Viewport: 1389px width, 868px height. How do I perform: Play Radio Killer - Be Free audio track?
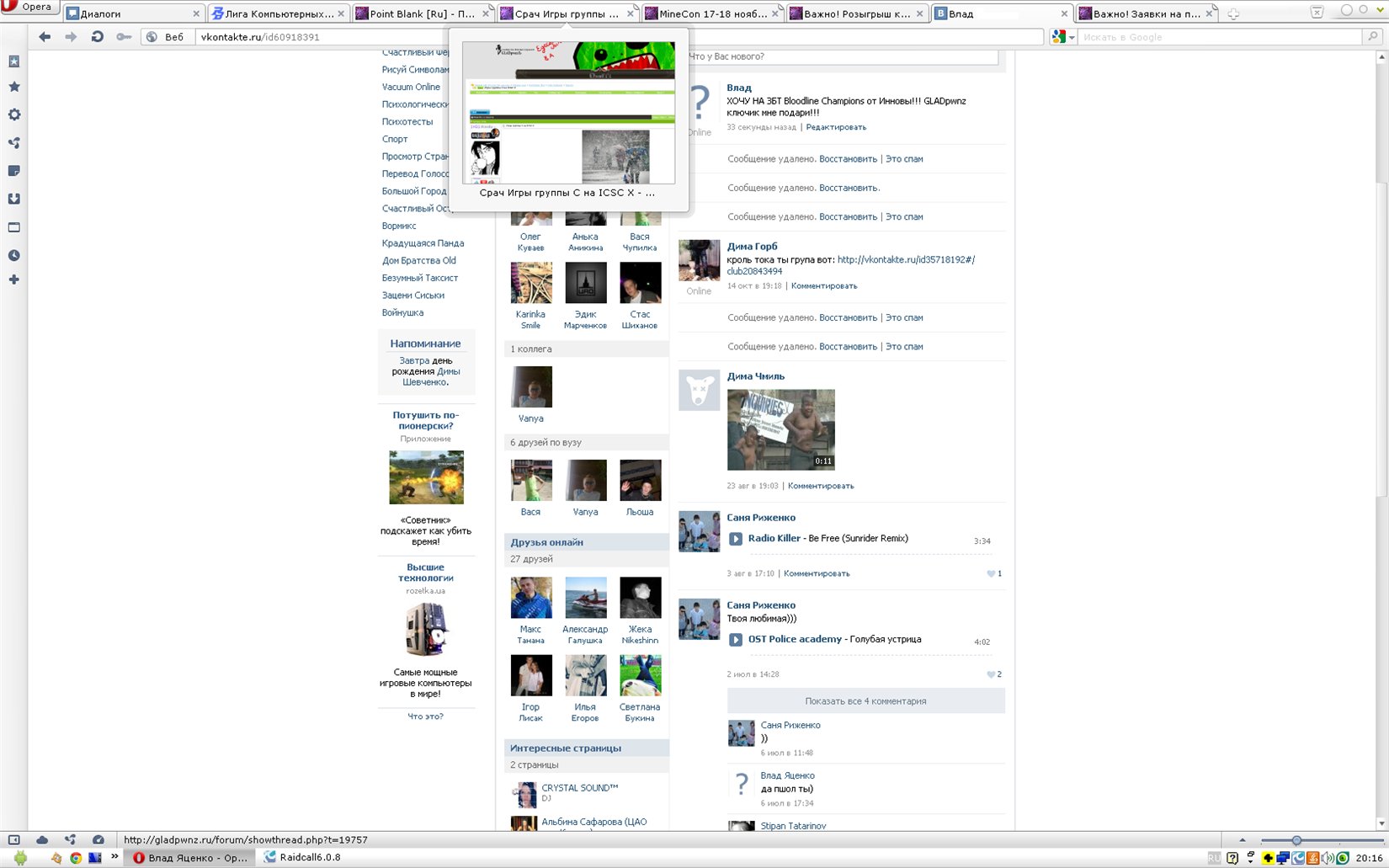click(735, 539)
